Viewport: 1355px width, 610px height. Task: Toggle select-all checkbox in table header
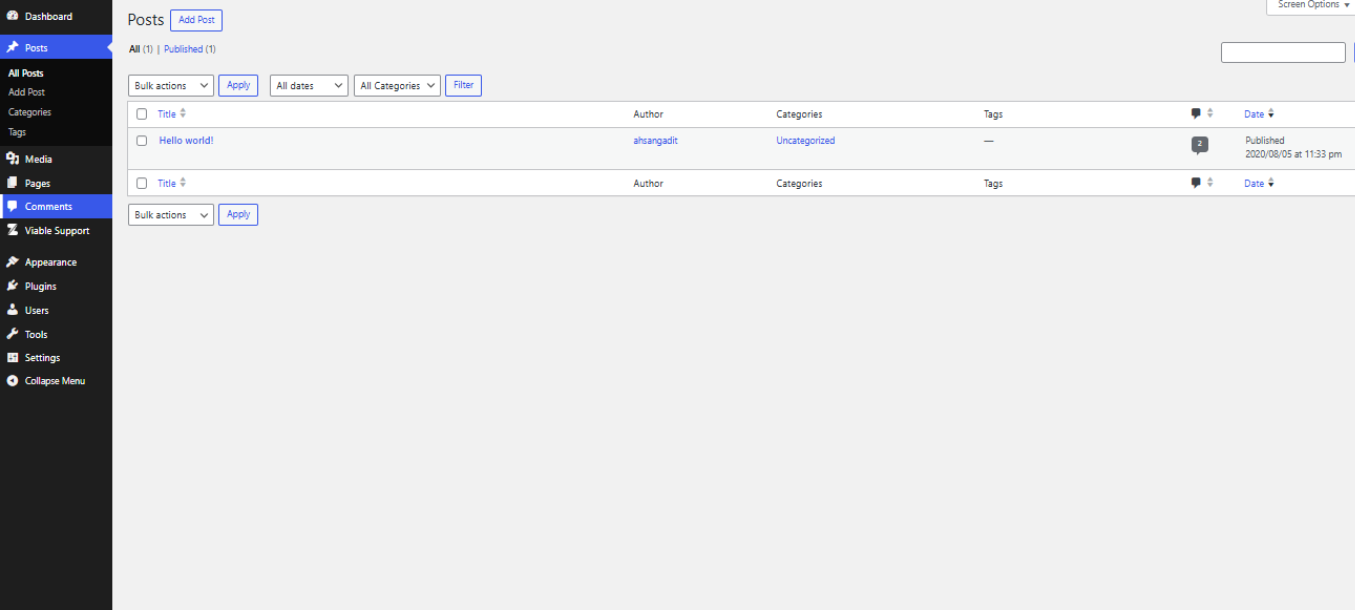tap(142, 114)
